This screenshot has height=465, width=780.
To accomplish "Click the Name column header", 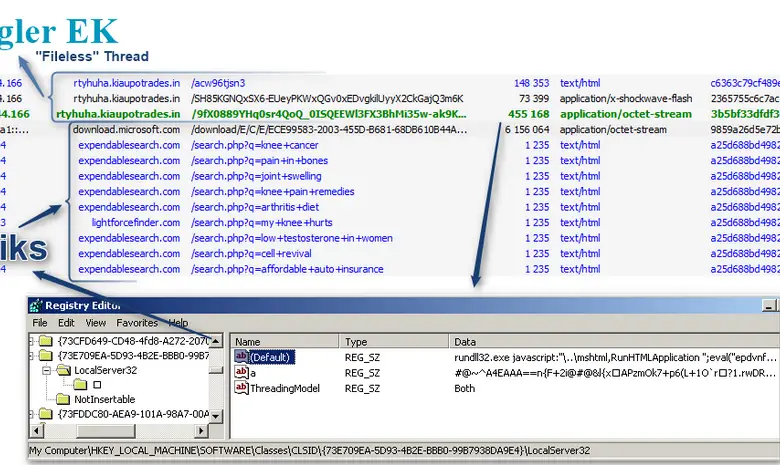I will (x=285, y=342).
